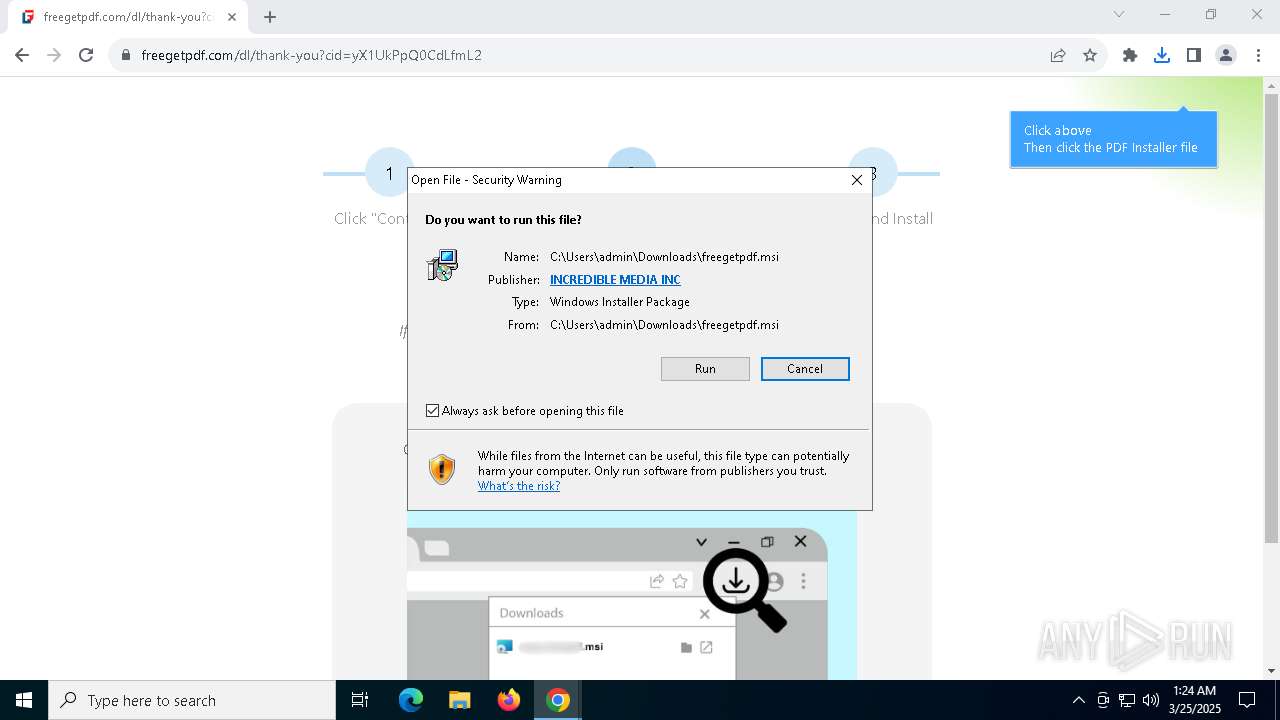View site information lock icon

126,55
